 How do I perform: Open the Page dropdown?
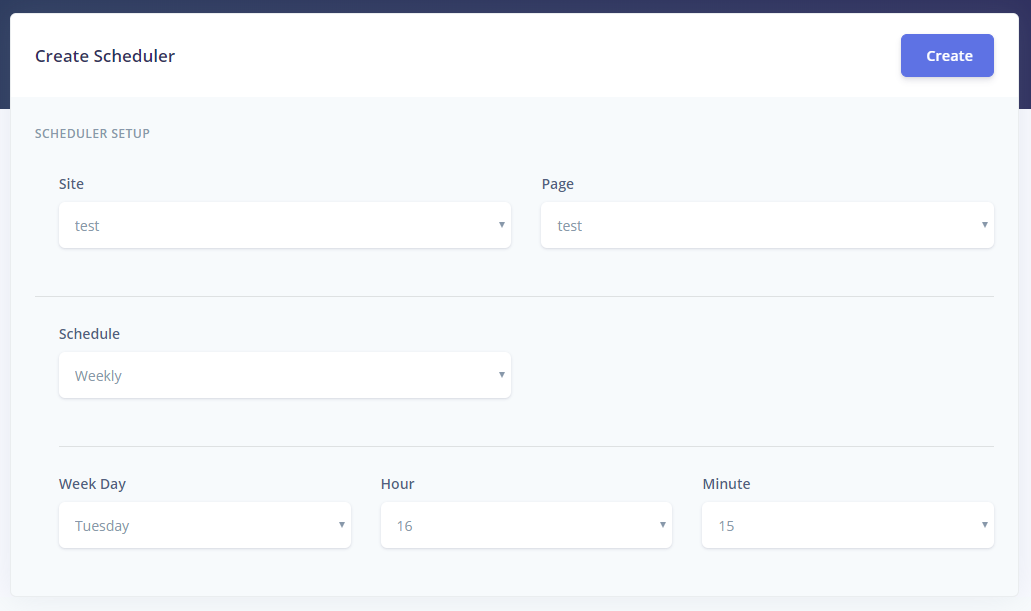767,225
